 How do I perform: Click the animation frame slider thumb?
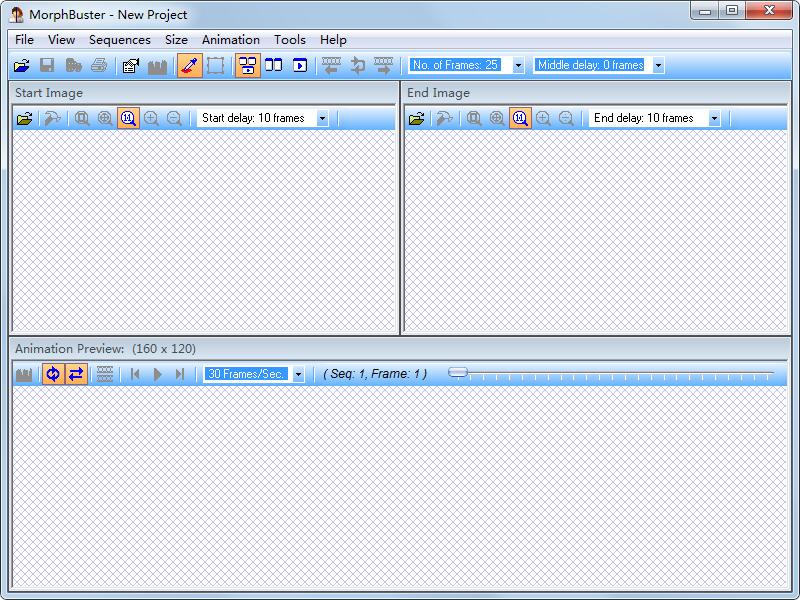coord(458,372)
